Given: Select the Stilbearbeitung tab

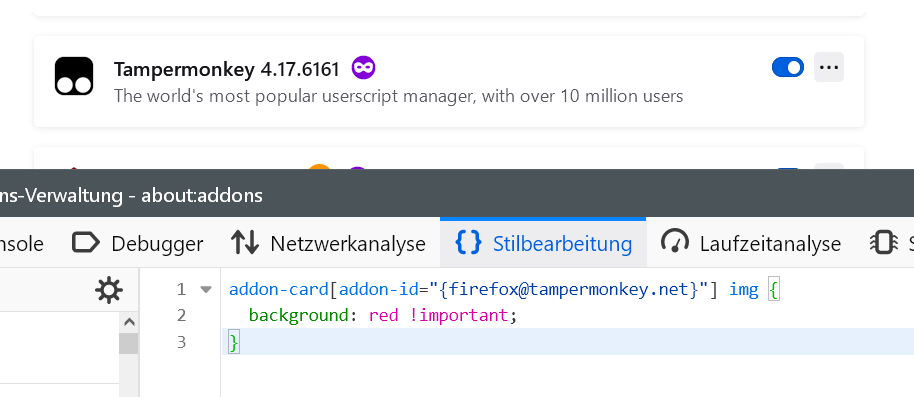Looking at the screenshot, I should (543, 243).
